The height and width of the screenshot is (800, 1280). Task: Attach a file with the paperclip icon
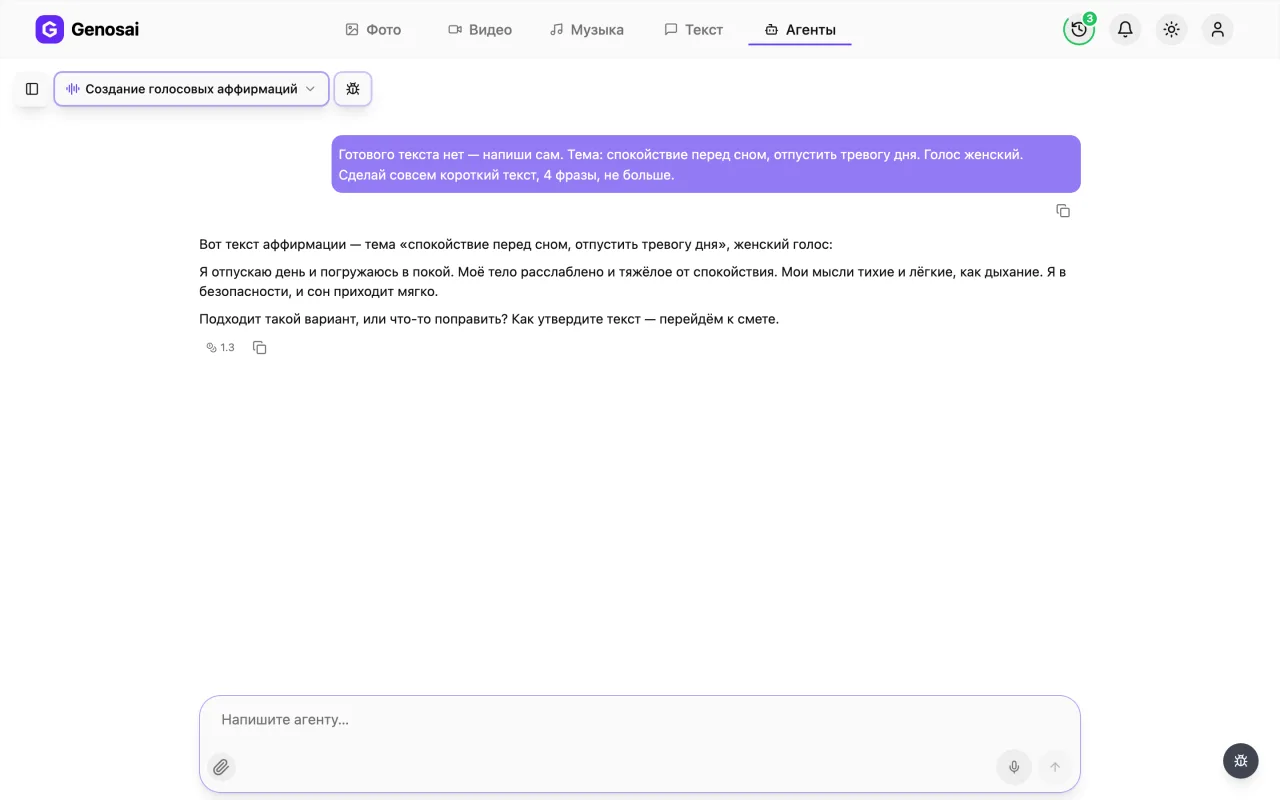221,767
